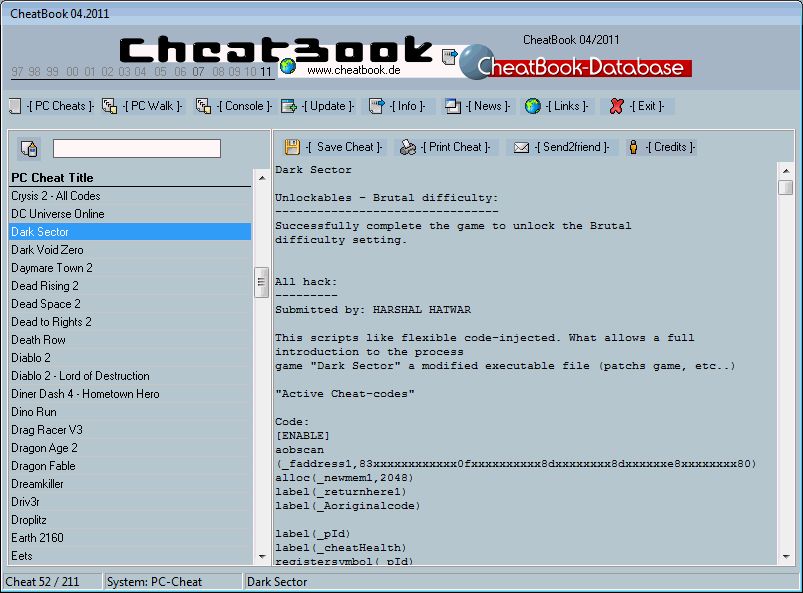This screenshot has width=803, height=593.
Task: Click the Info document icon
Action: [376, 106]
